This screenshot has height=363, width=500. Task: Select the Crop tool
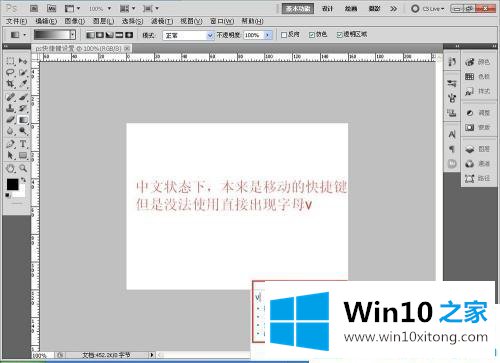10,83
